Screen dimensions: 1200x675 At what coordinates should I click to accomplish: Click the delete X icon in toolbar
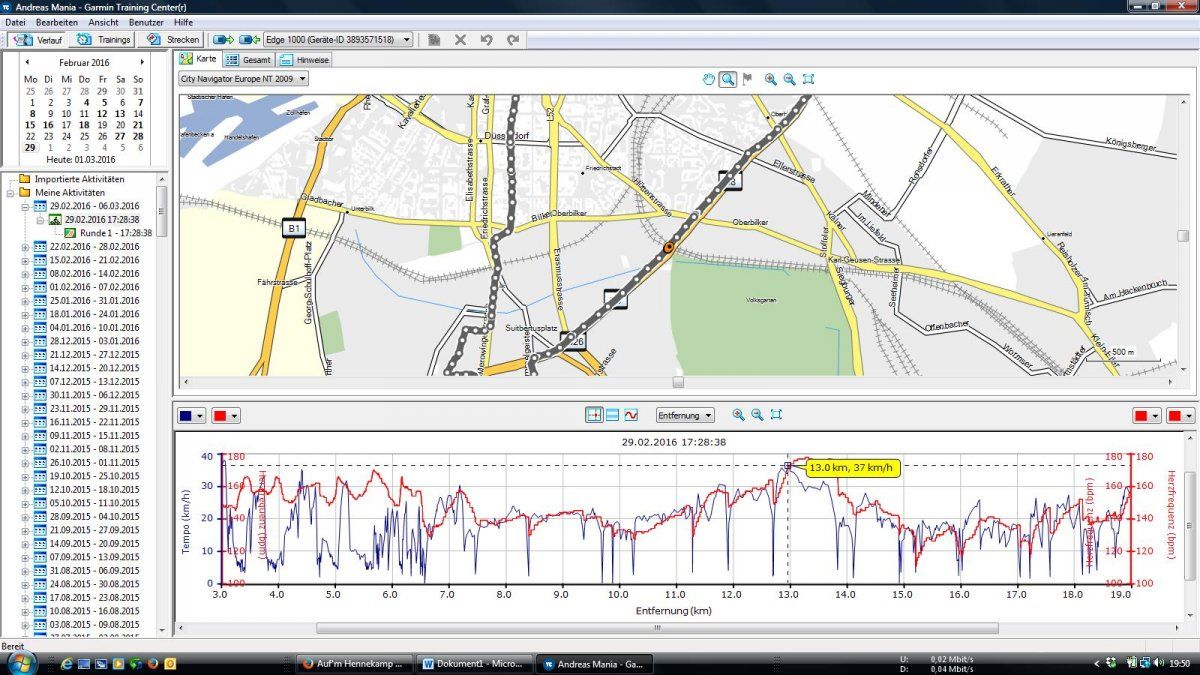pos(460,40)
